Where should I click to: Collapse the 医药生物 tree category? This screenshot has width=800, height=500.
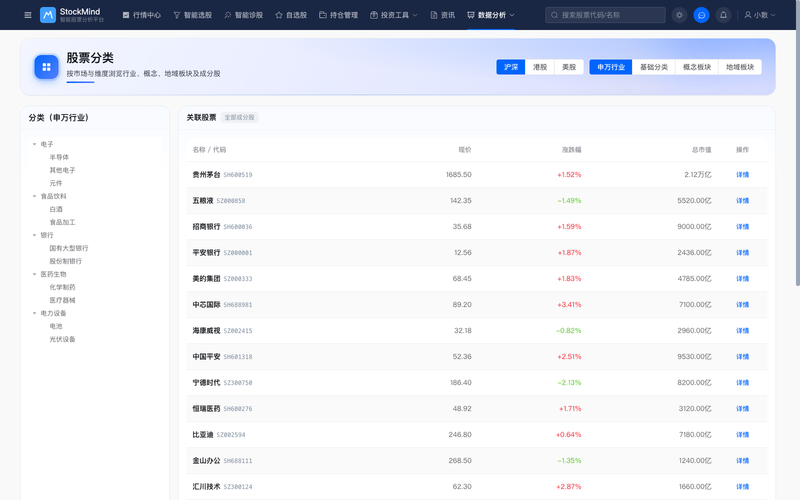coord(35,274)
